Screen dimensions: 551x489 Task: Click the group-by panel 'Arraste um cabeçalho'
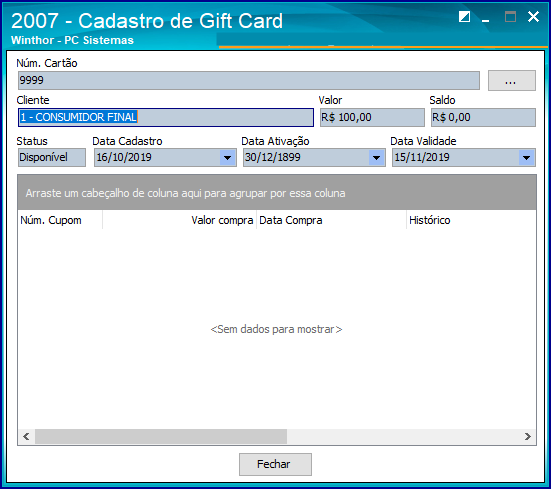[277, 193]
